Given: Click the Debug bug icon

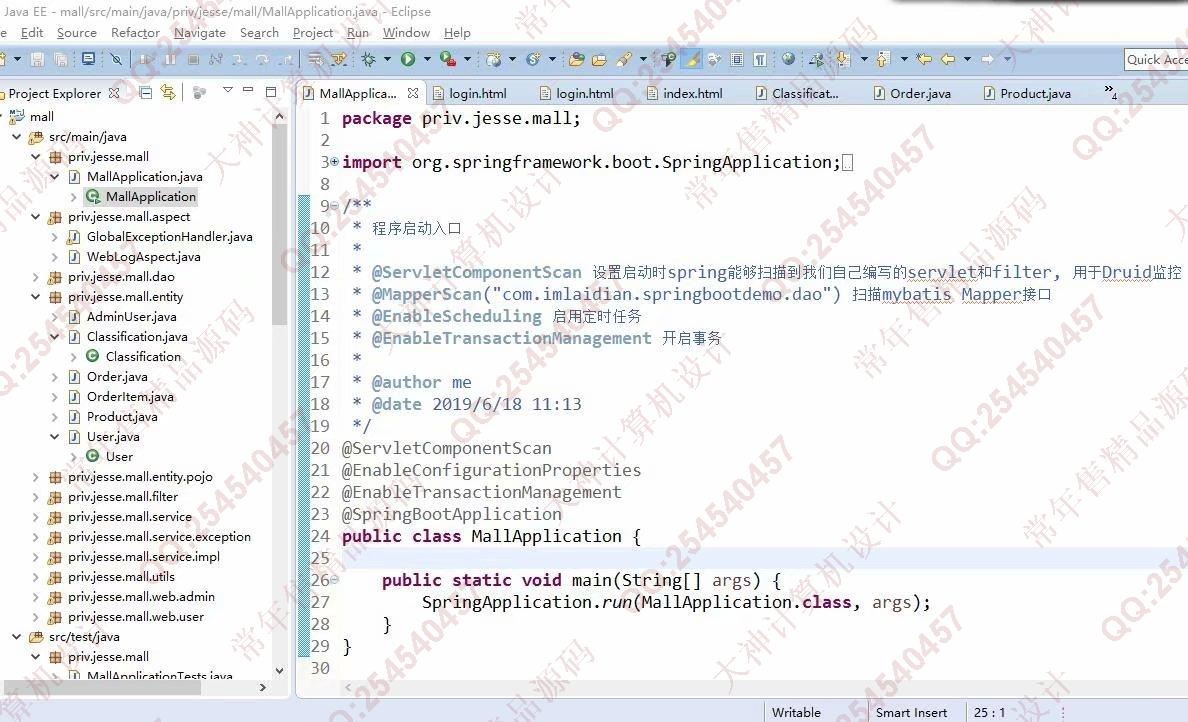Looking at the screenshot, I should 369,59.
